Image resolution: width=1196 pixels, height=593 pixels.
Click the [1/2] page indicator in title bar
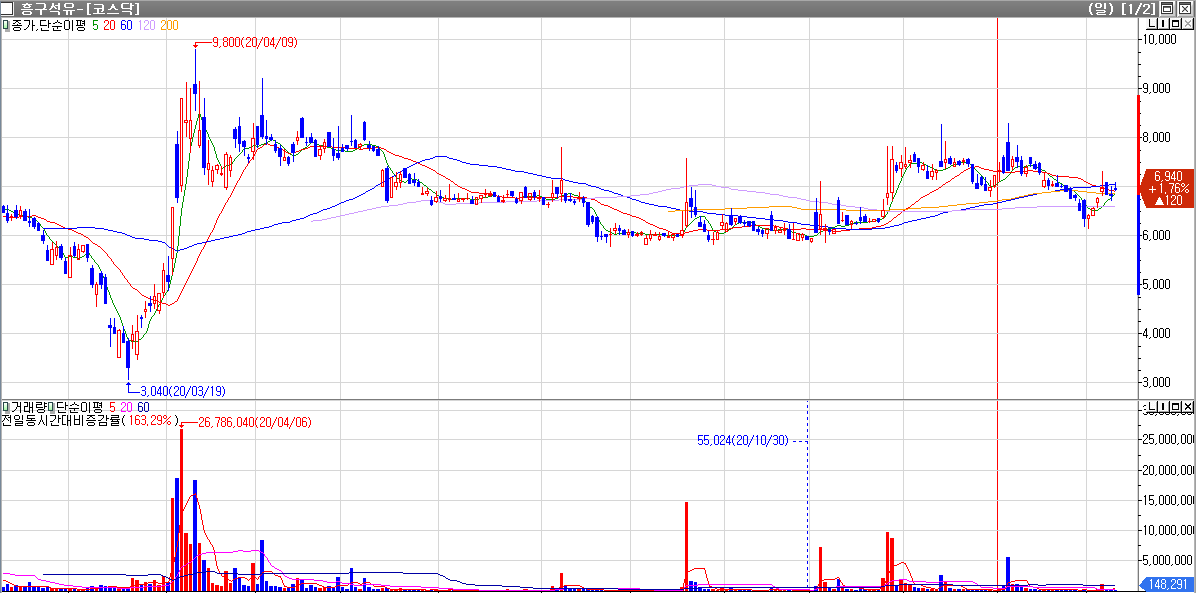point(1139,9)
